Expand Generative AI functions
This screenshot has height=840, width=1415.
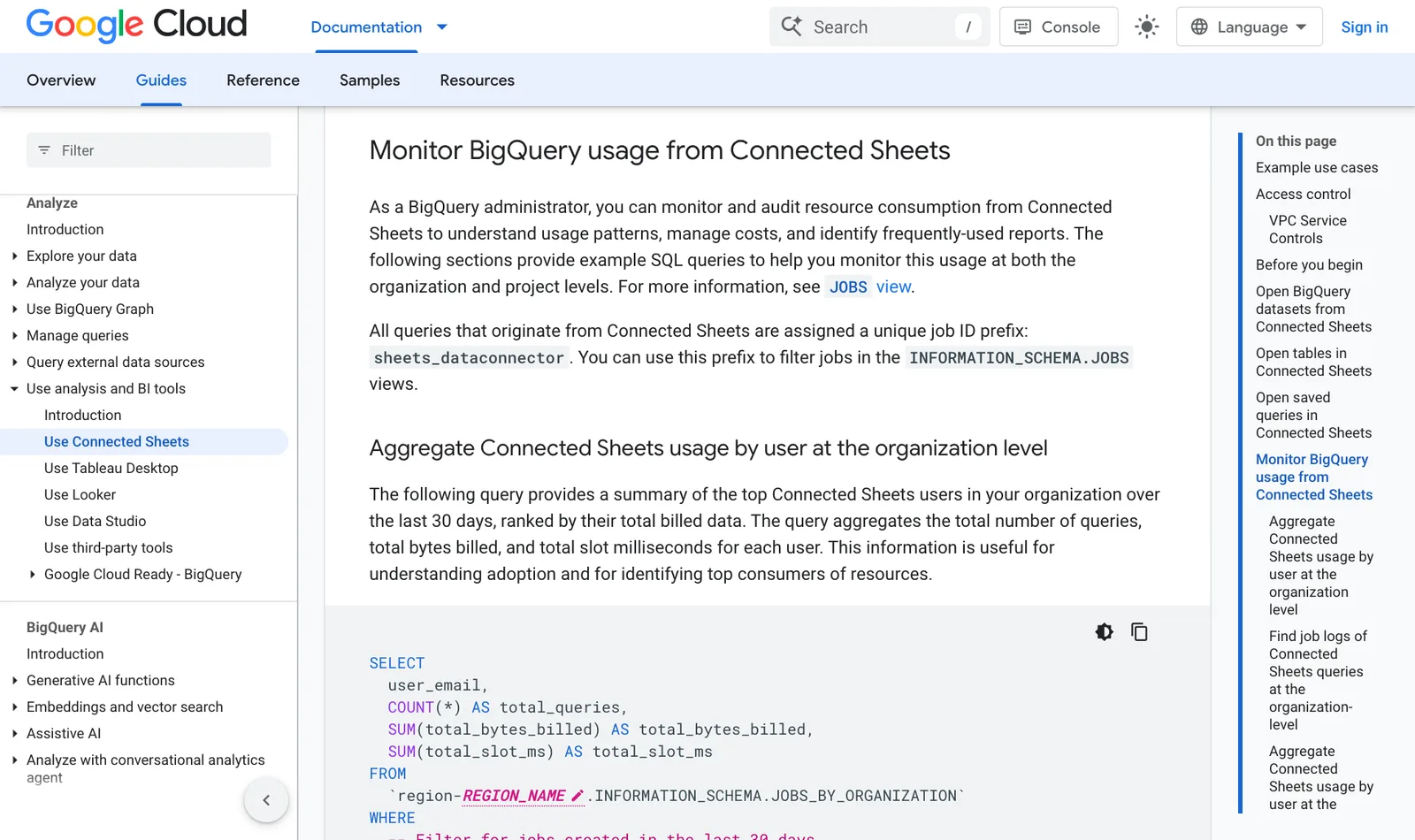(15, 681)
